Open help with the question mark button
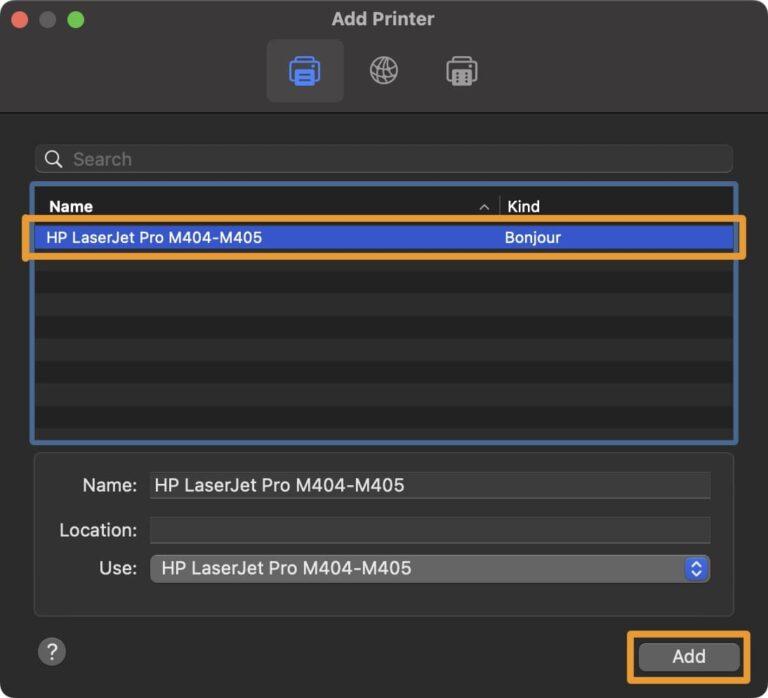 coord(52,652)
